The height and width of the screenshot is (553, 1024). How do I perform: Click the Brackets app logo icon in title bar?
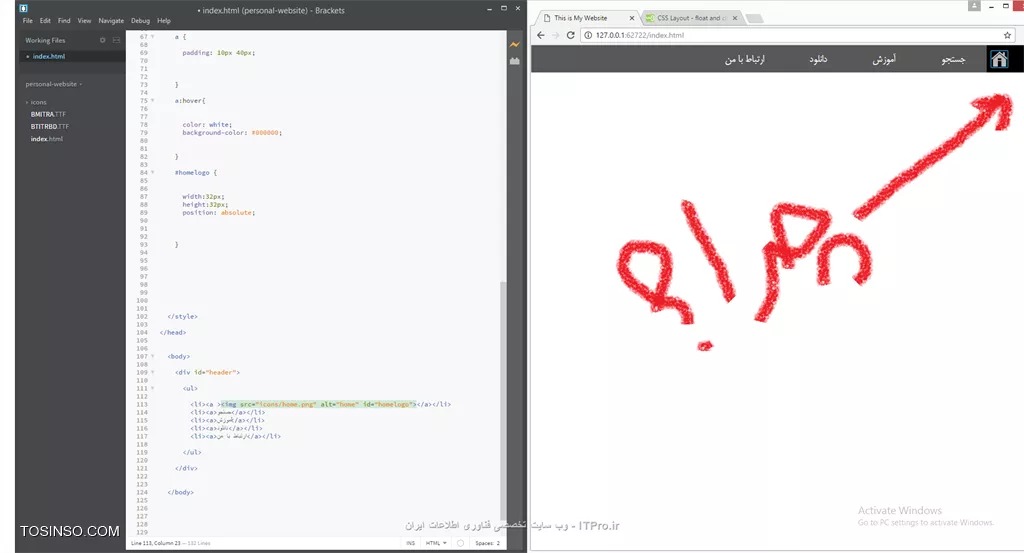pyautogui.click(x=24, y=8)
